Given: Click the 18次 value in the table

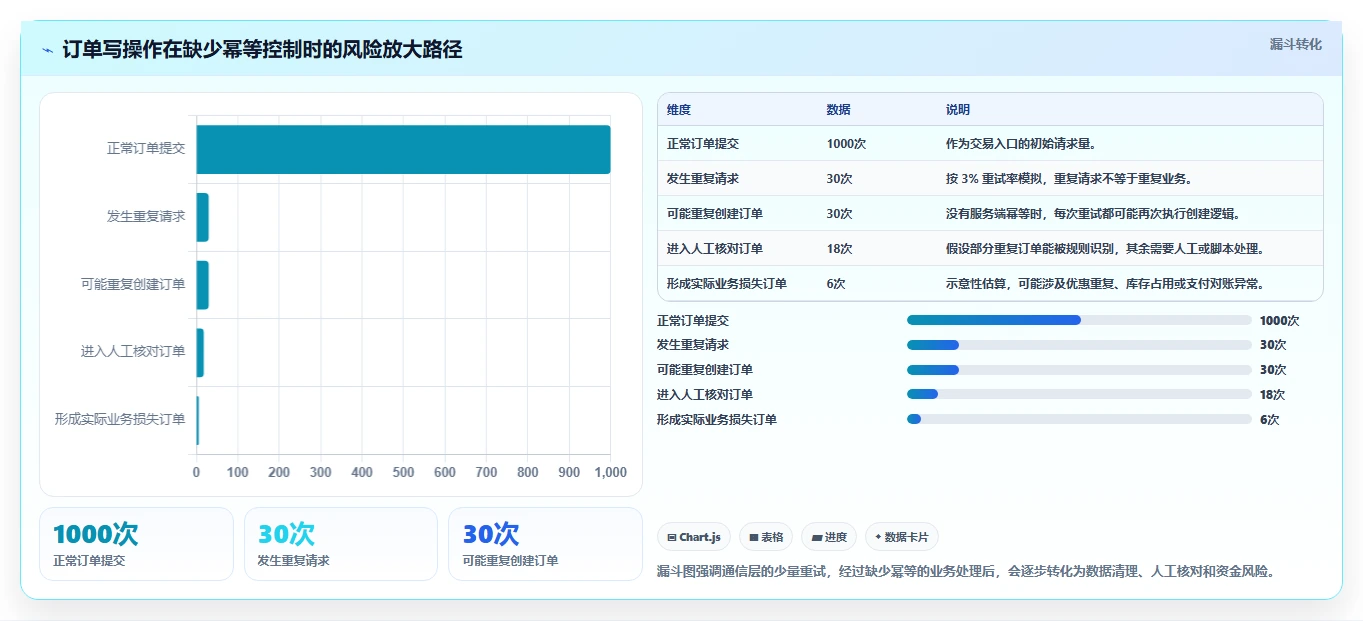Looking at the screenshot, I should 840,249.
